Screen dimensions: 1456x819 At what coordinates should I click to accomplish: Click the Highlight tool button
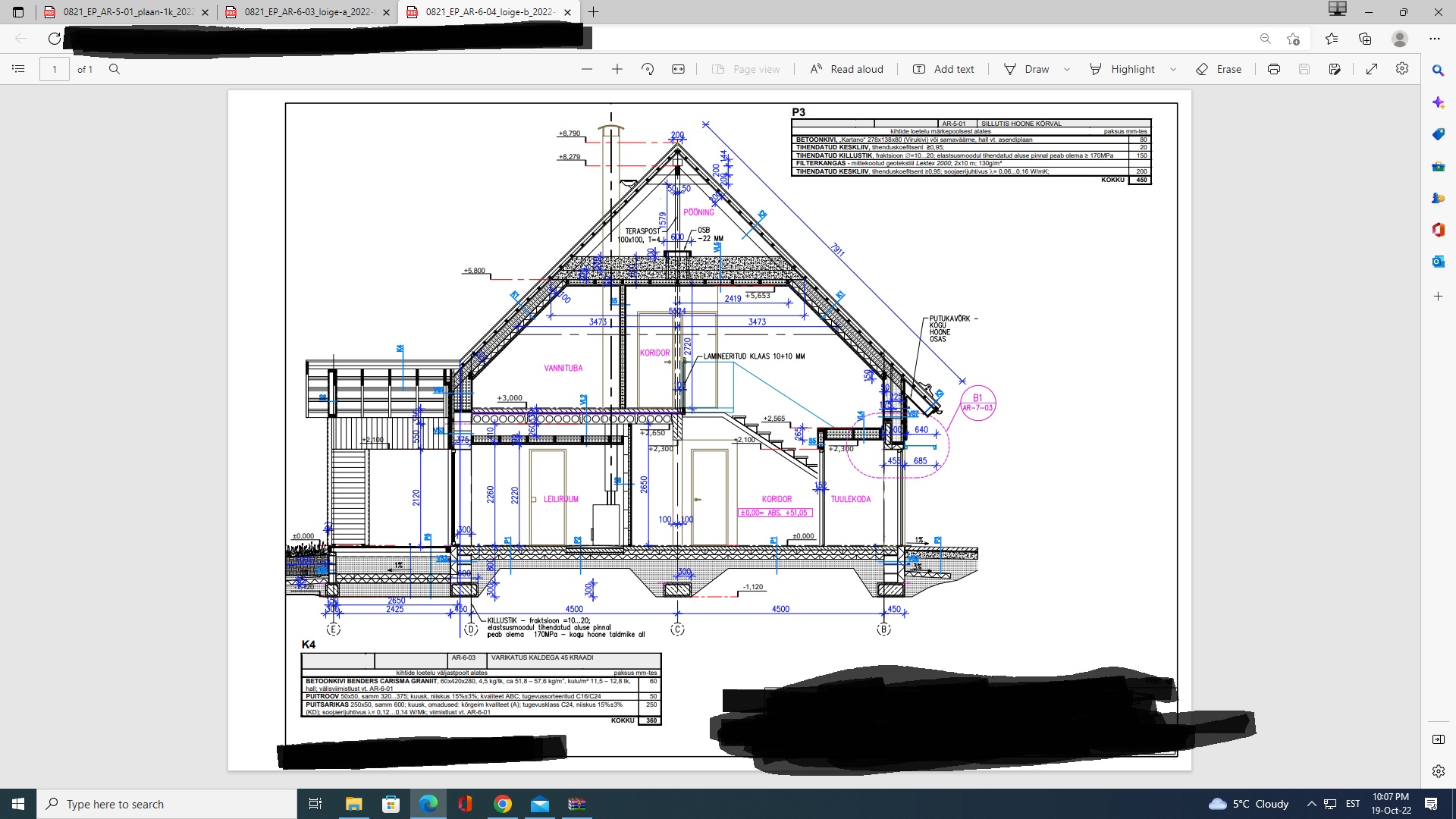[x=1123, y=69]
